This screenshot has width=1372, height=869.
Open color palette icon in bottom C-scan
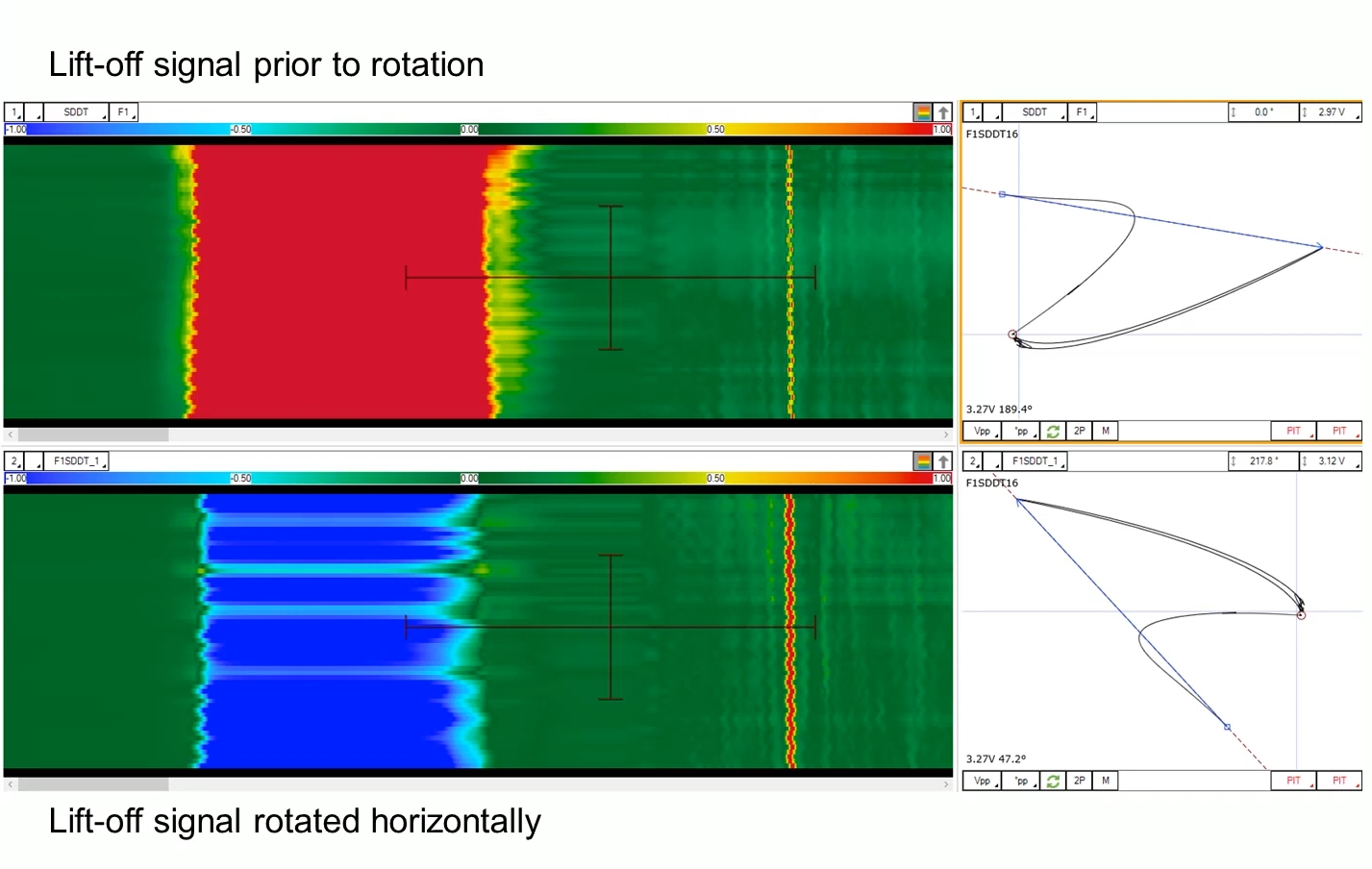point(923,461)
